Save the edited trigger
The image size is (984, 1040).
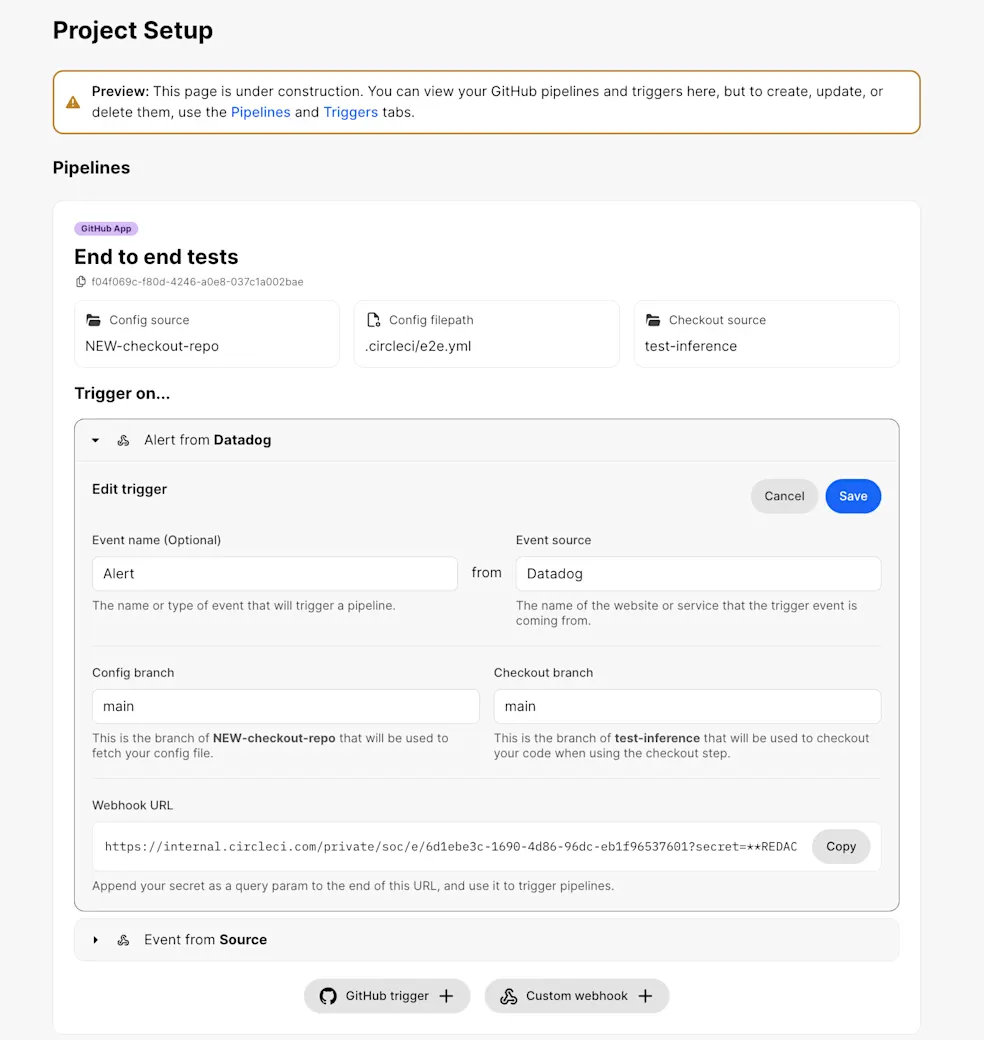click(853, 496)
